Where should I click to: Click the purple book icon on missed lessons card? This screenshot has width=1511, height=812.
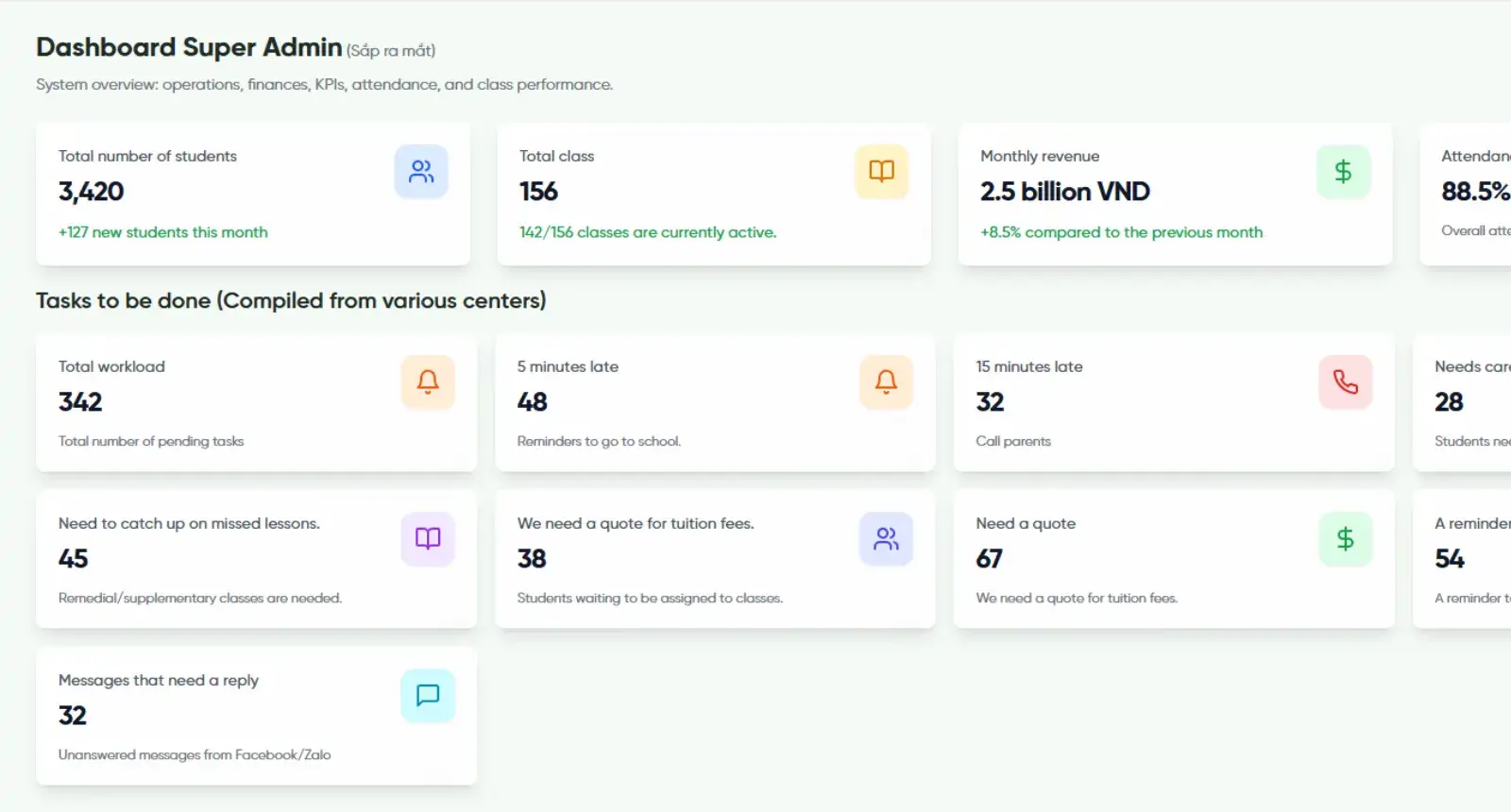428,539
